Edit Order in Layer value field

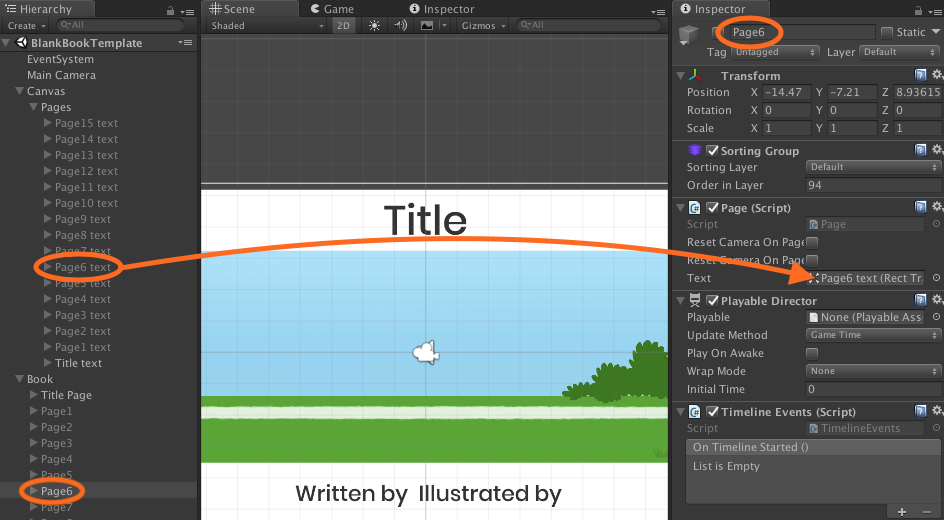(874, 185)
